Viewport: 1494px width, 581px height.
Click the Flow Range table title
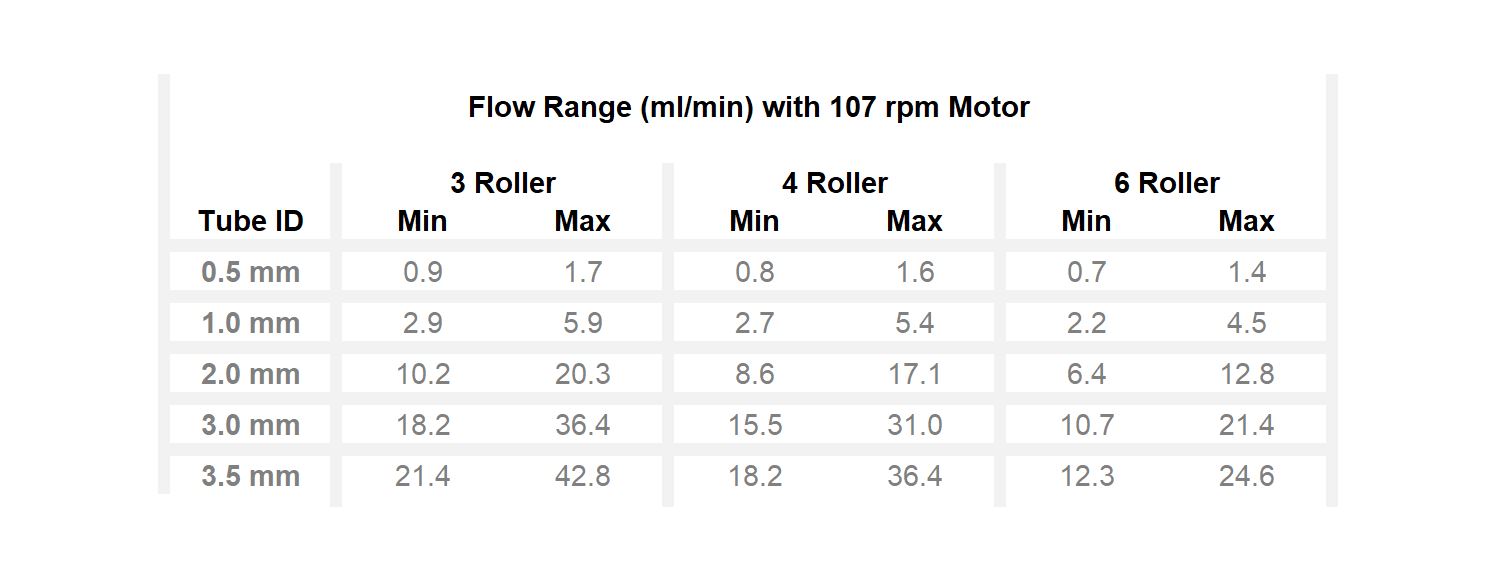[x=748, y=107]
